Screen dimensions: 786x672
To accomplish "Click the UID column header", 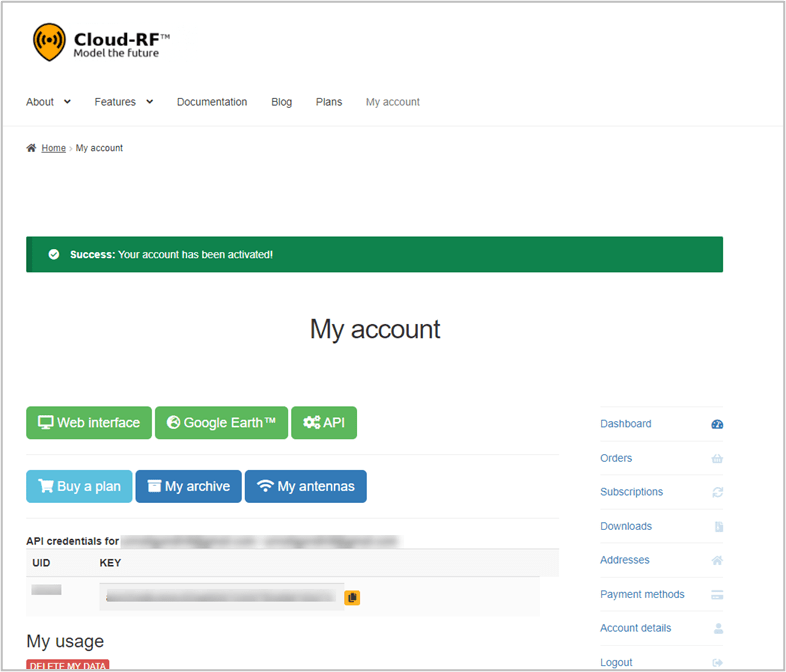I will tap(41, 563).
